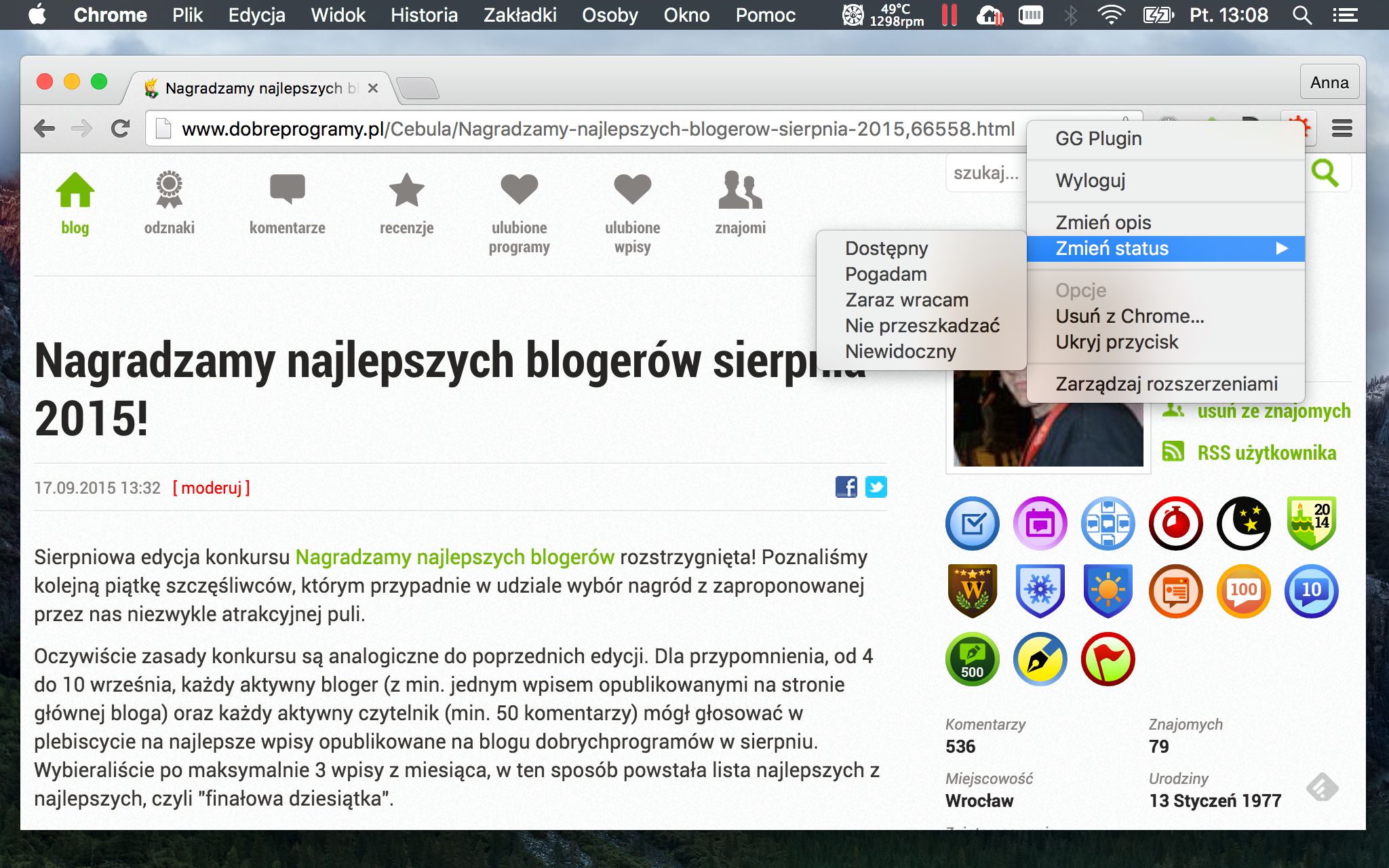The image size is (1389, 868).
Task: Click the moderuj link
Action: tap(212, 488)
